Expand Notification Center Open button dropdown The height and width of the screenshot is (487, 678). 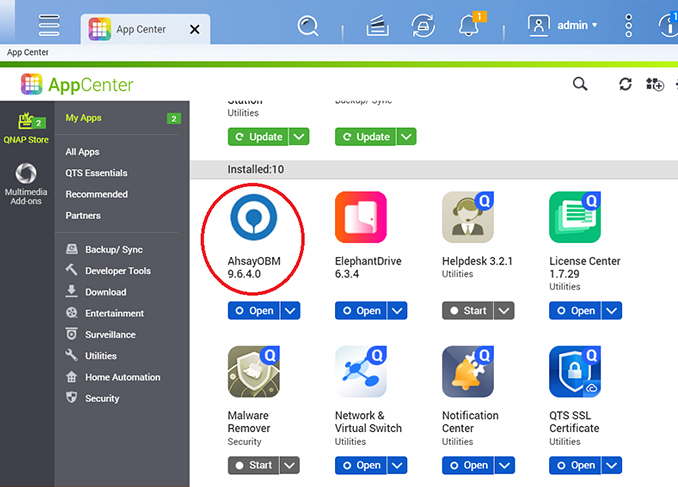504,465
